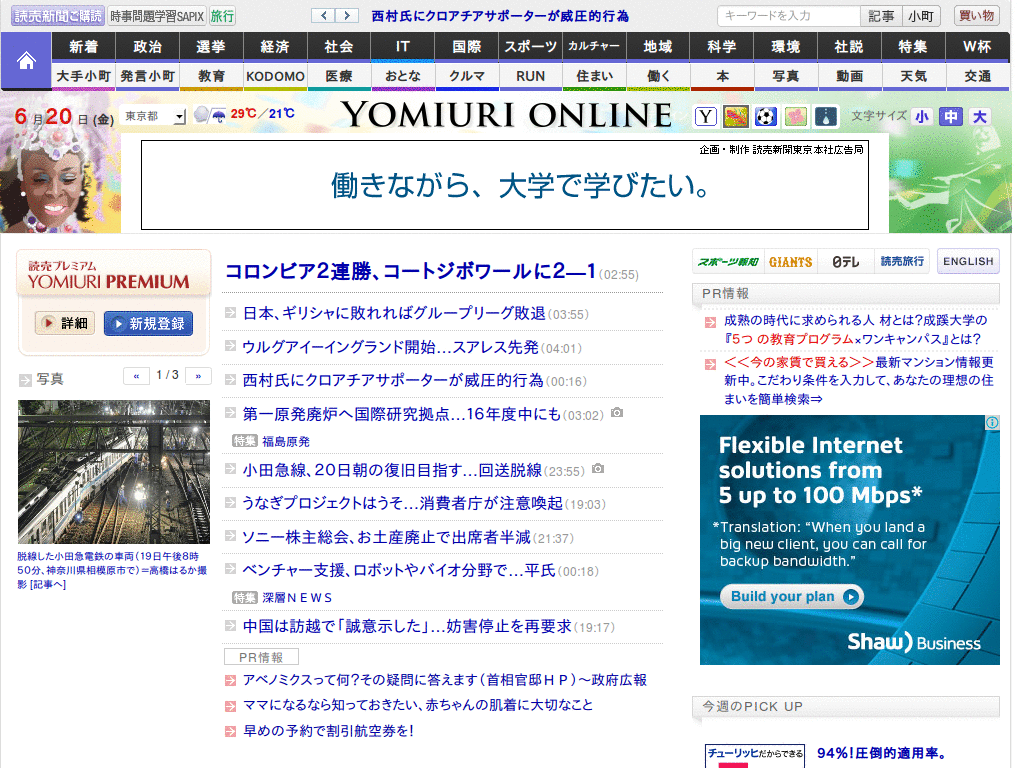Open photo caption 記事へ link

pos(48,584)
